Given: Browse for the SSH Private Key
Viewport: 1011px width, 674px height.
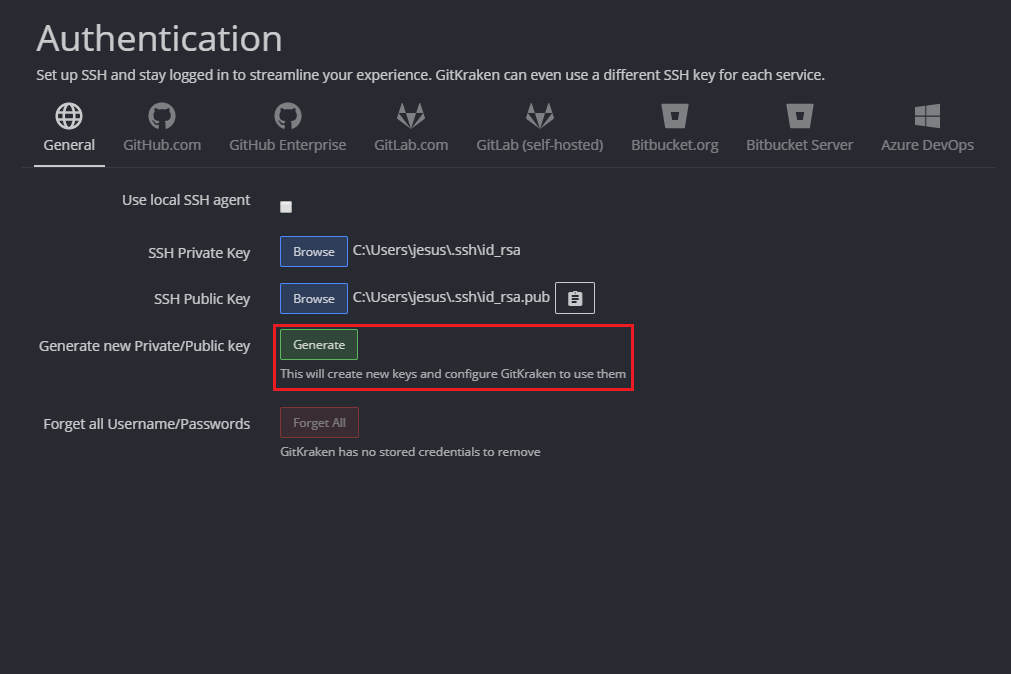Looking at the screenshot, I should (x=314, y=252).
